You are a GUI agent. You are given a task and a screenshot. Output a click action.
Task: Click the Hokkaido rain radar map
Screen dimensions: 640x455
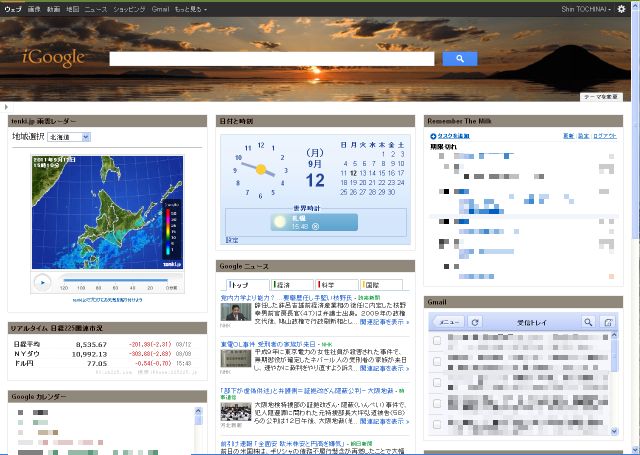[107, 212]
